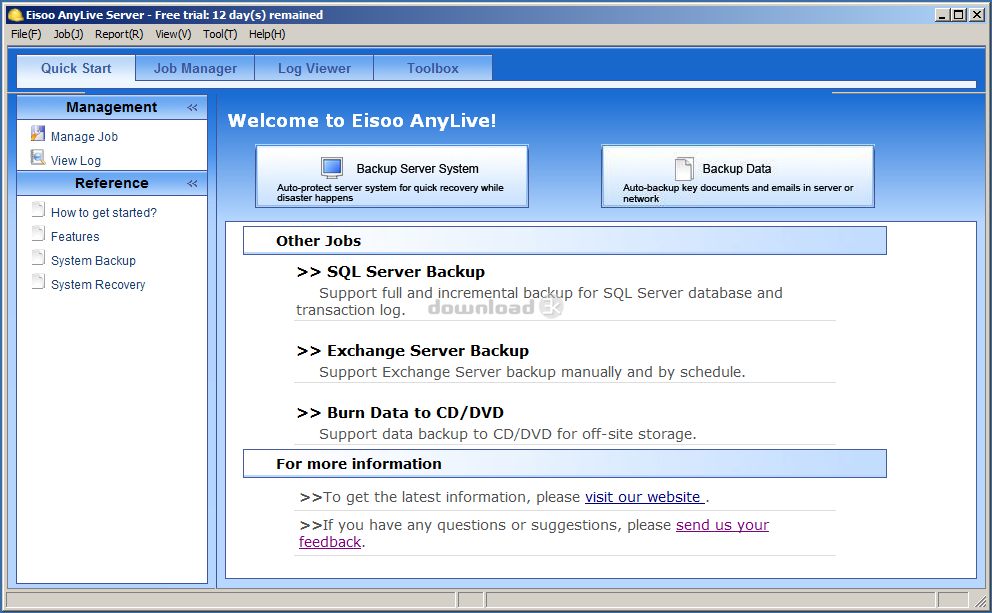Viewport: 992px width, 613px height.
Task: Click the page icon beside System Recovery
Action: [39, 282]
